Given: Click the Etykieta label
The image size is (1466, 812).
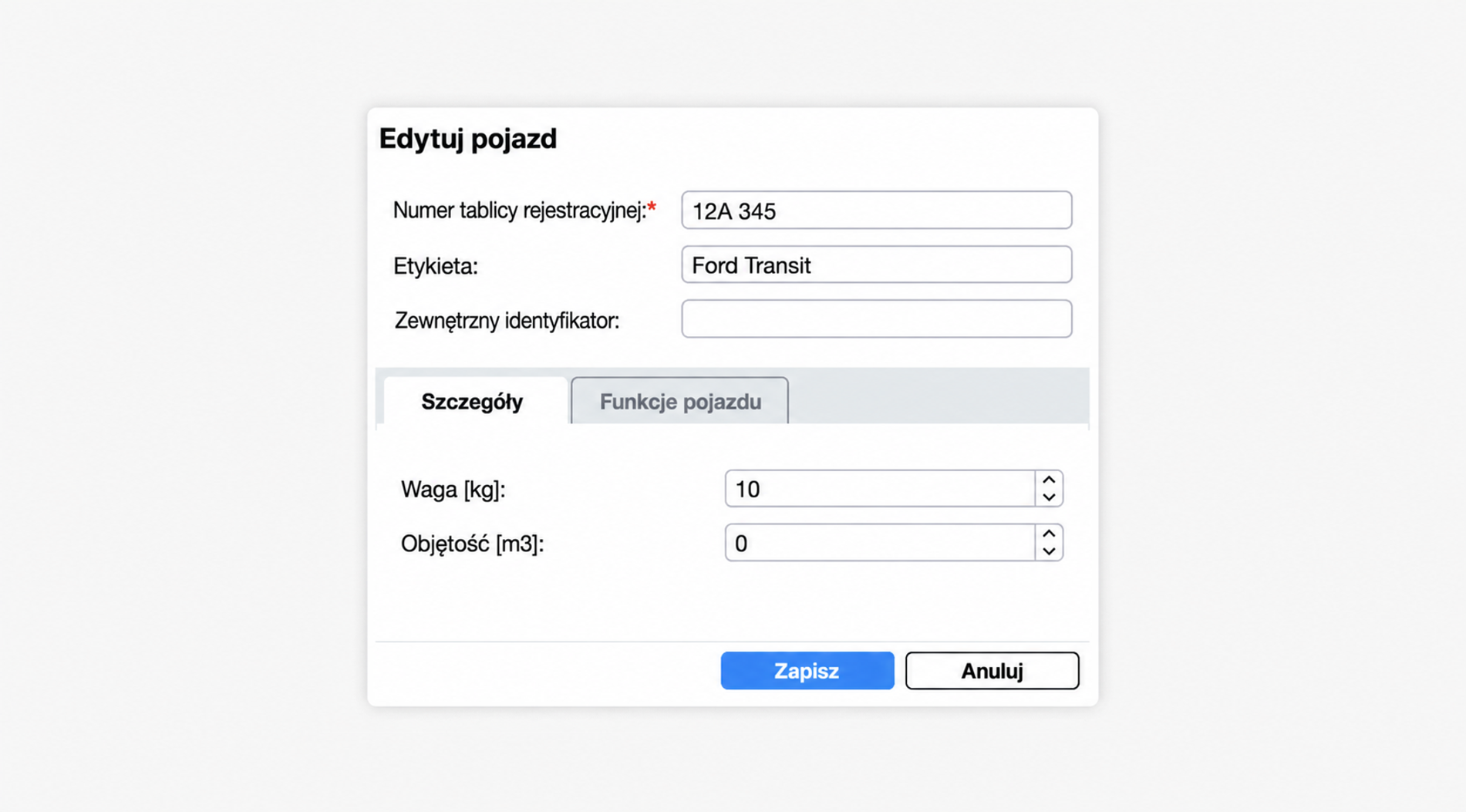Looking at the screenshot, I should point(436,266).
